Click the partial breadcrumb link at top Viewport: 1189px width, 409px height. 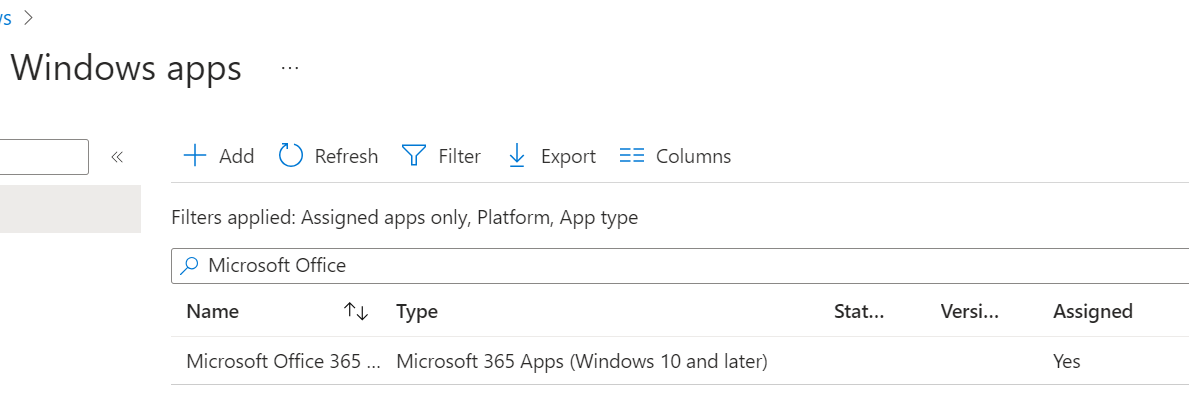(5, 18)
